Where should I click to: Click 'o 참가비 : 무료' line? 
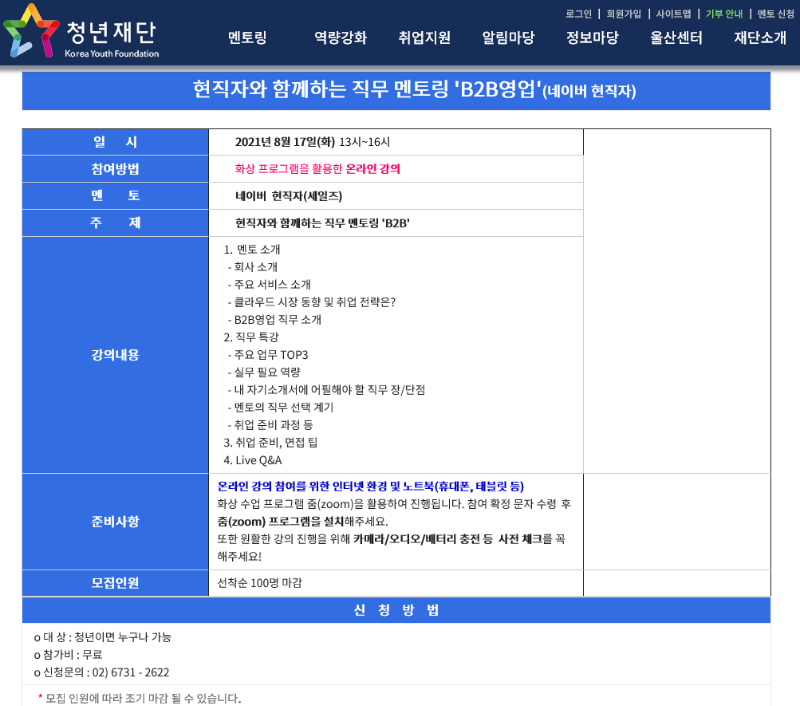pyautogui.click(x=68, y=654)
